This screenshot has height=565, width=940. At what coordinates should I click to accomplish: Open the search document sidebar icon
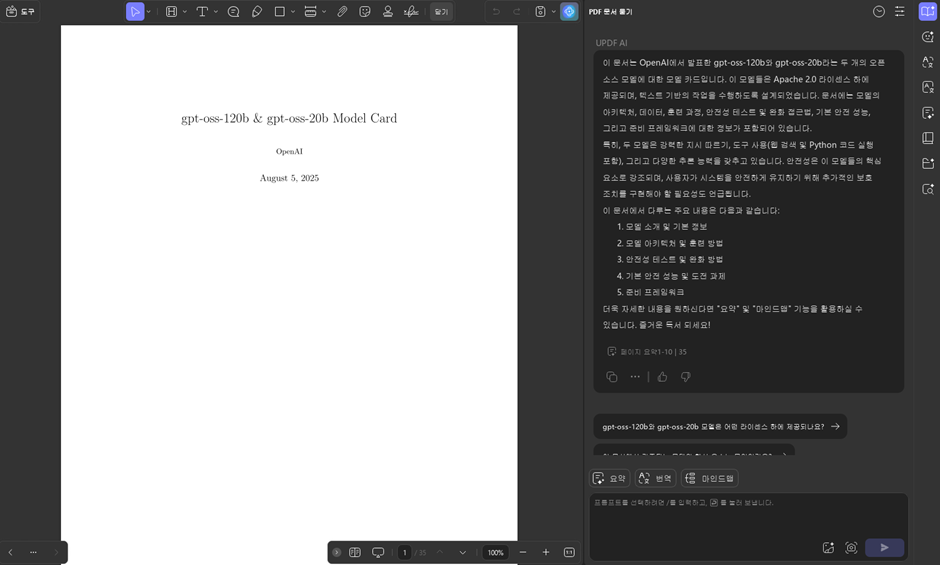[927, 189]
